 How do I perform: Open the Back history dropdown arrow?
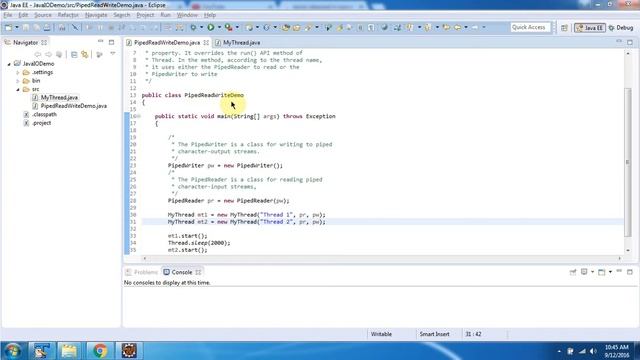click(x=466, y=27)
